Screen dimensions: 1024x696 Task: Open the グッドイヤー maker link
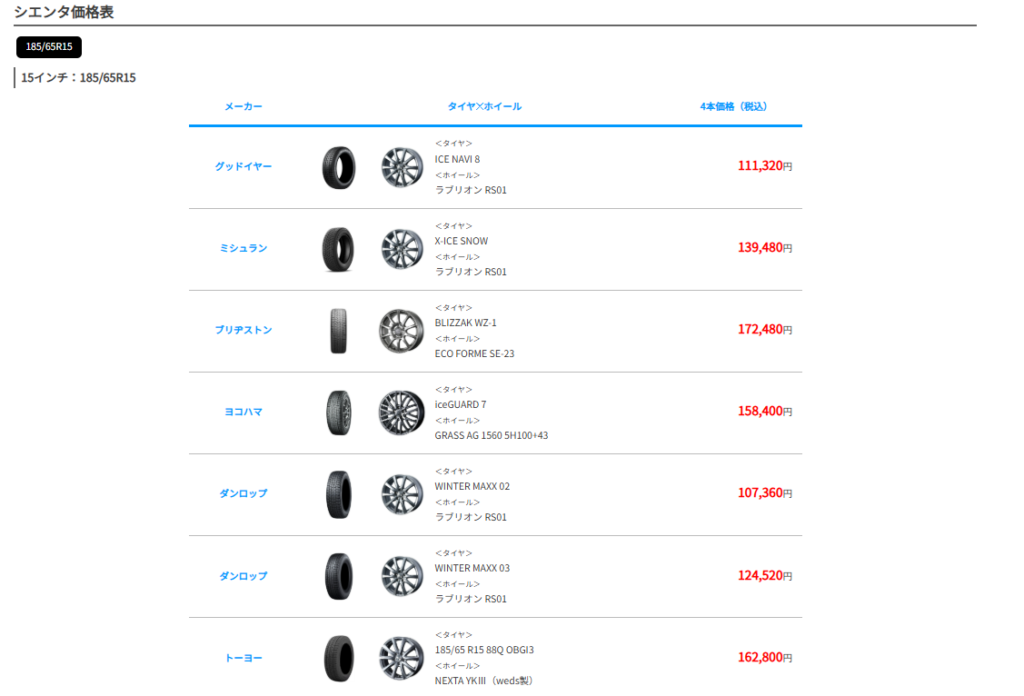243,166
